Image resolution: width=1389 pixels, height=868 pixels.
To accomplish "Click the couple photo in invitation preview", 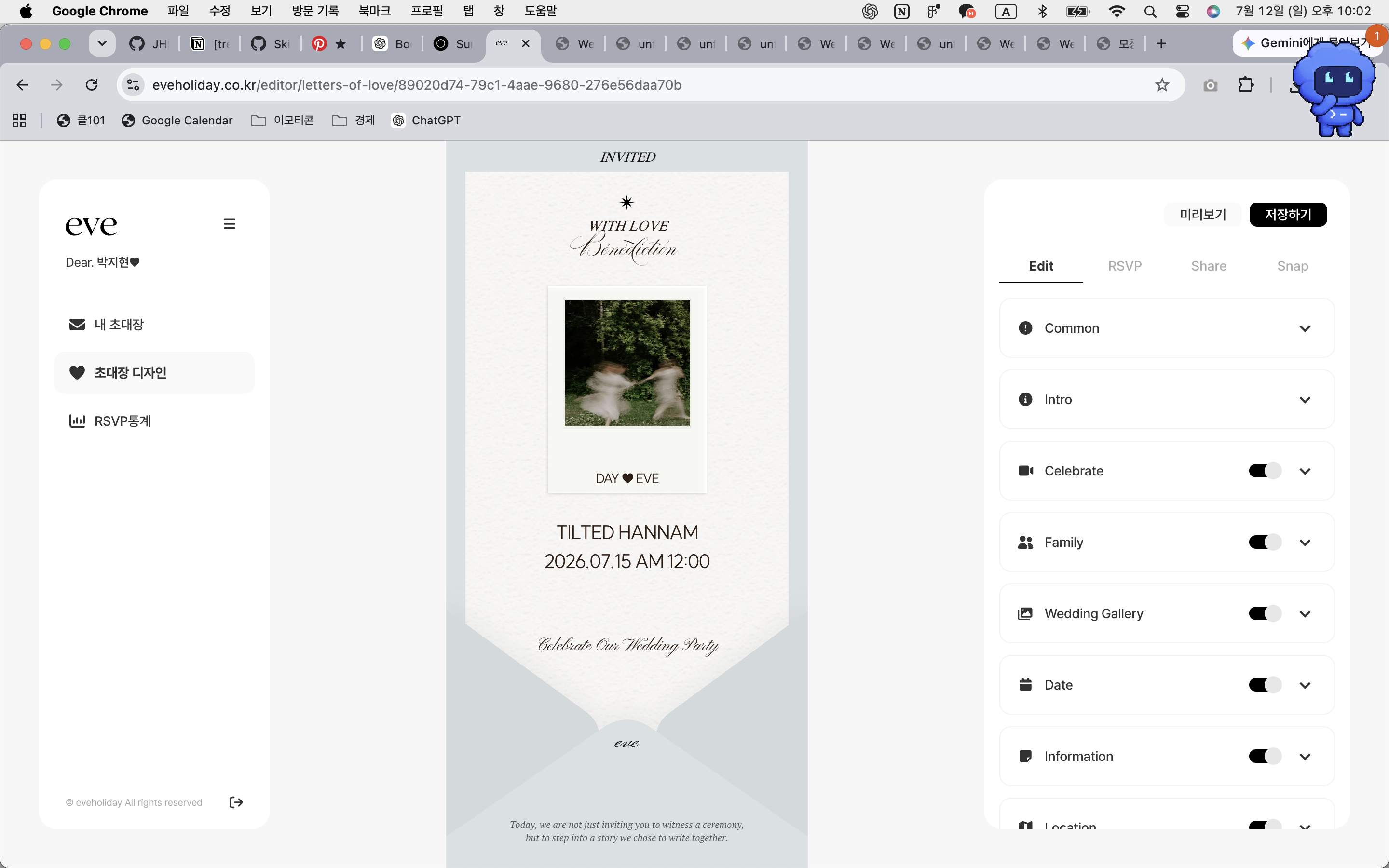I will click(x=627, y=363).
